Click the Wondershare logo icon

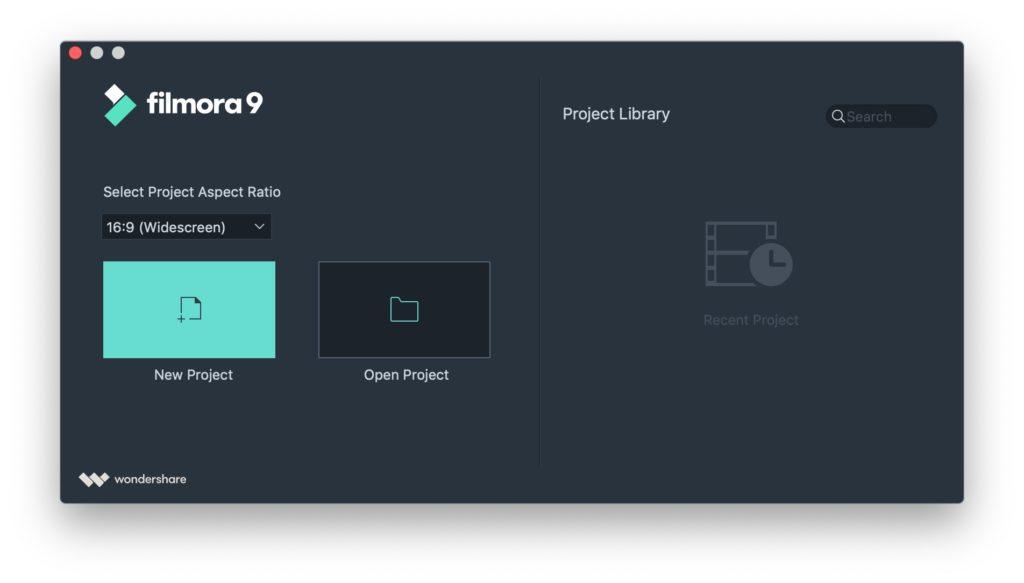(x=93, y=479)
